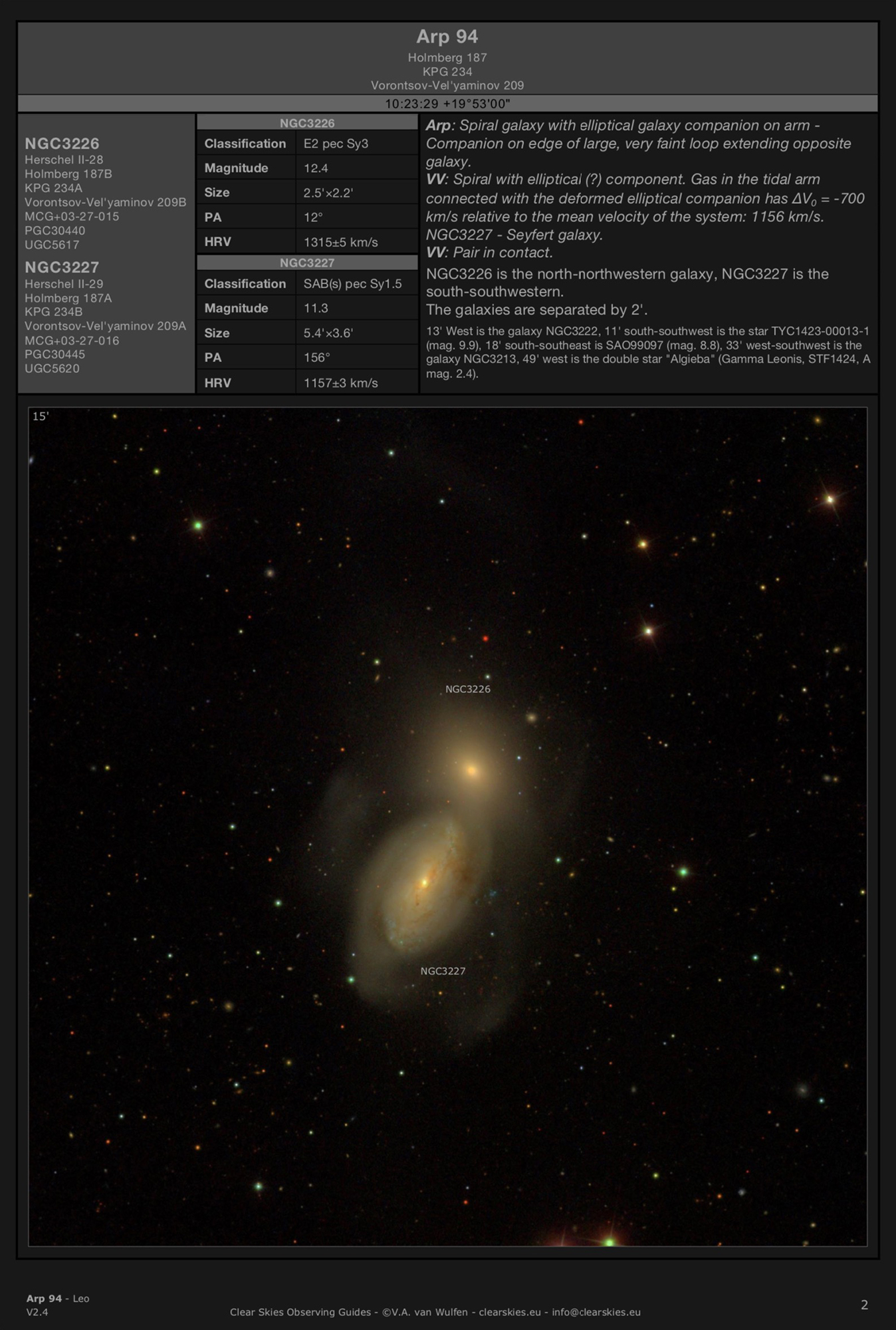Select size value 2.5'×2.2'
896x1330 pixels.
coord(328,193)
